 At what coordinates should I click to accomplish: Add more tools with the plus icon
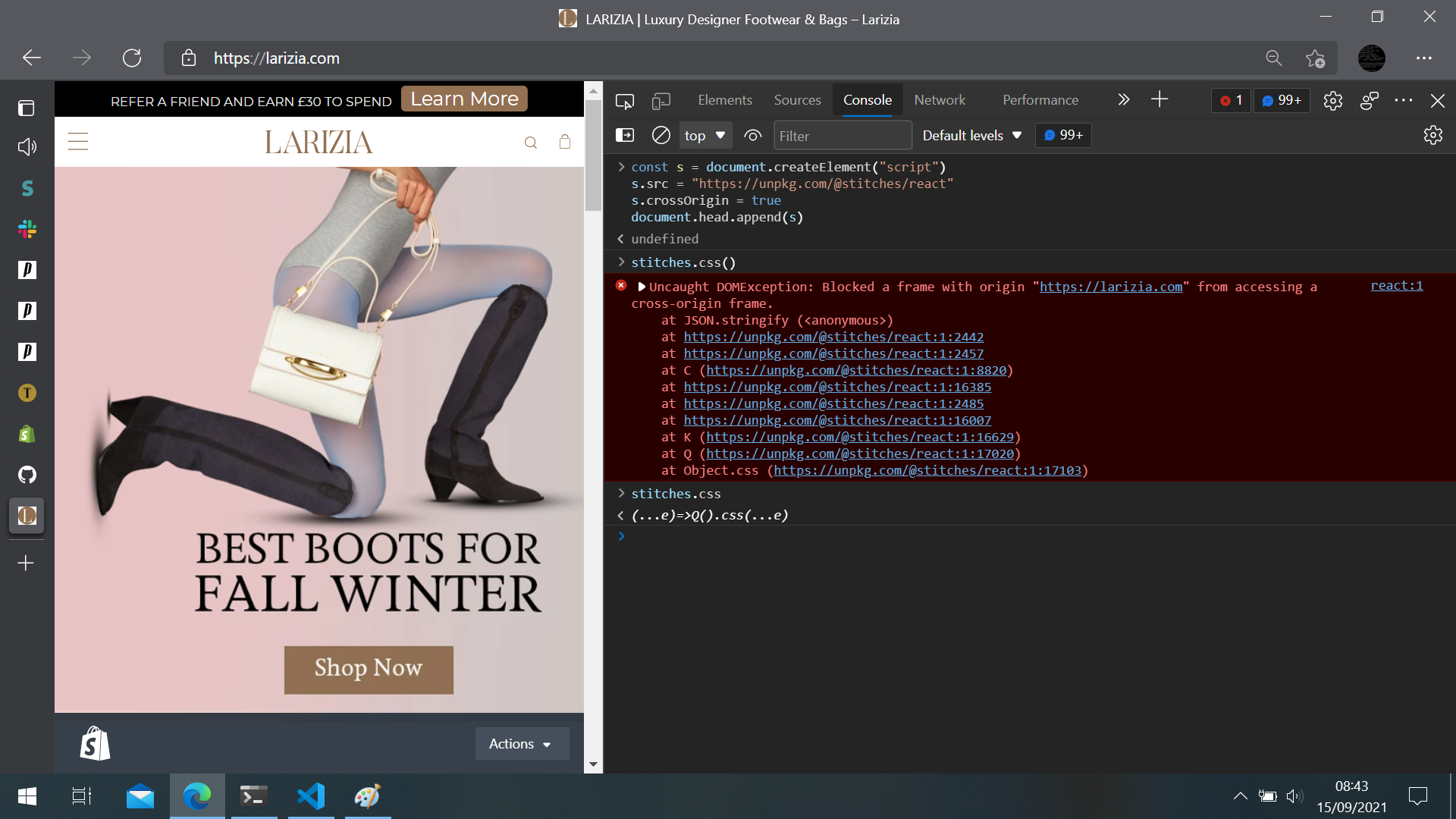(x=1159, y=99)
